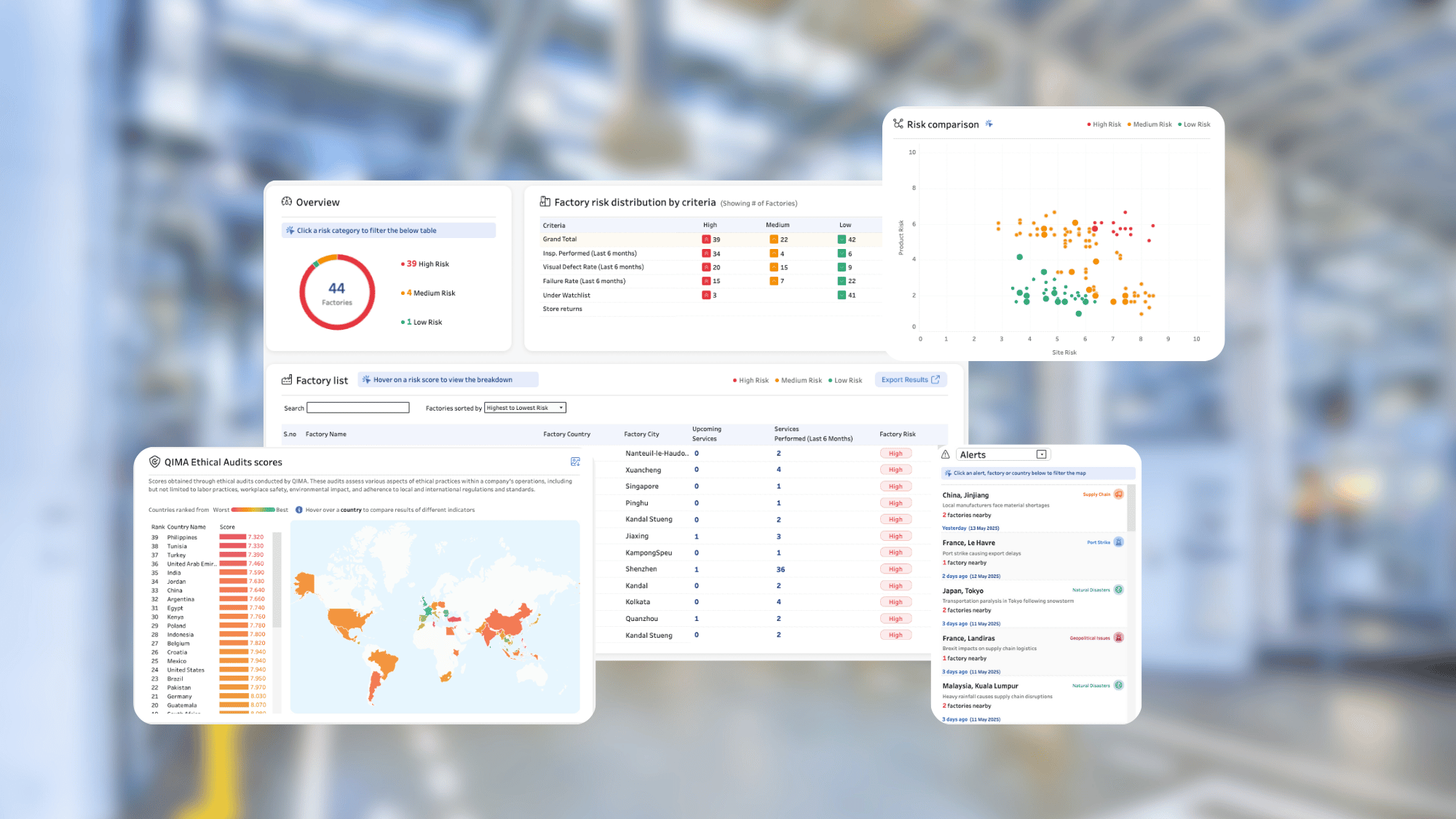This screenshot has height=819, width=1456.
Task: Select the 39 High Risk filter in Overview
Action: [425, 264]
